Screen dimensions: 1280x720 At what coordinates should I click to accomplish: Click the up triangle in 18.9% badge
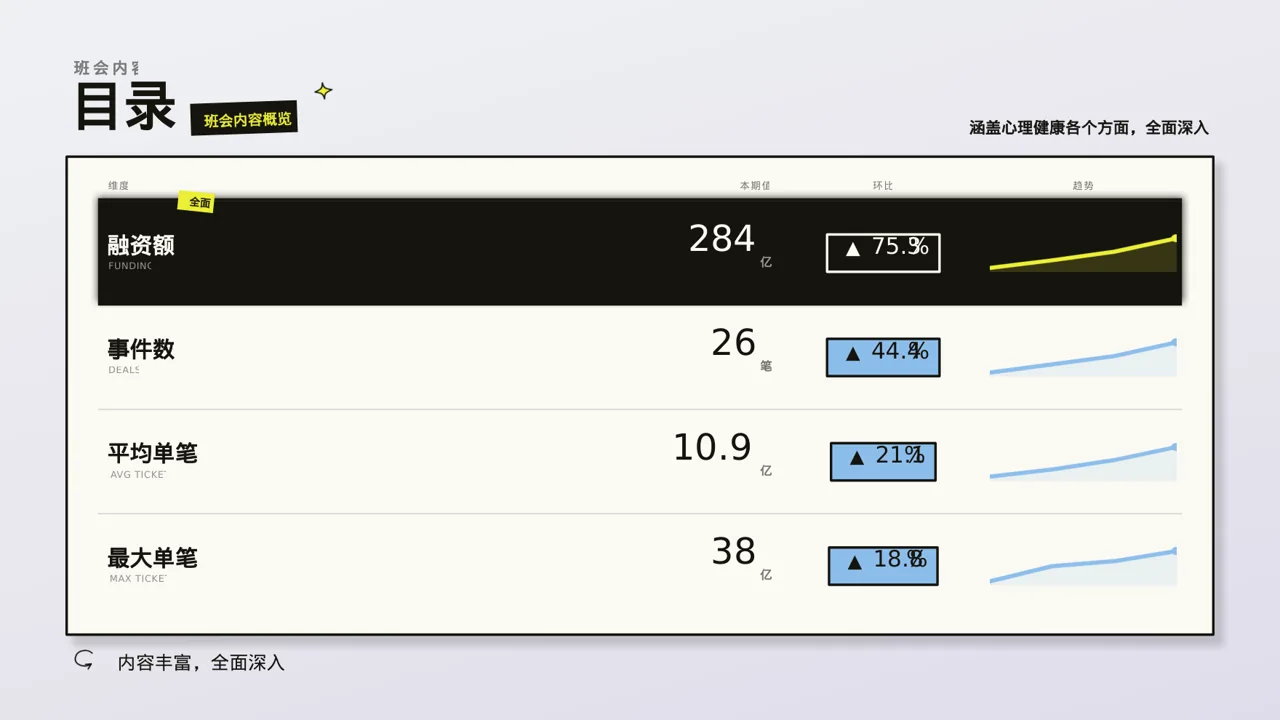point(855,562)
